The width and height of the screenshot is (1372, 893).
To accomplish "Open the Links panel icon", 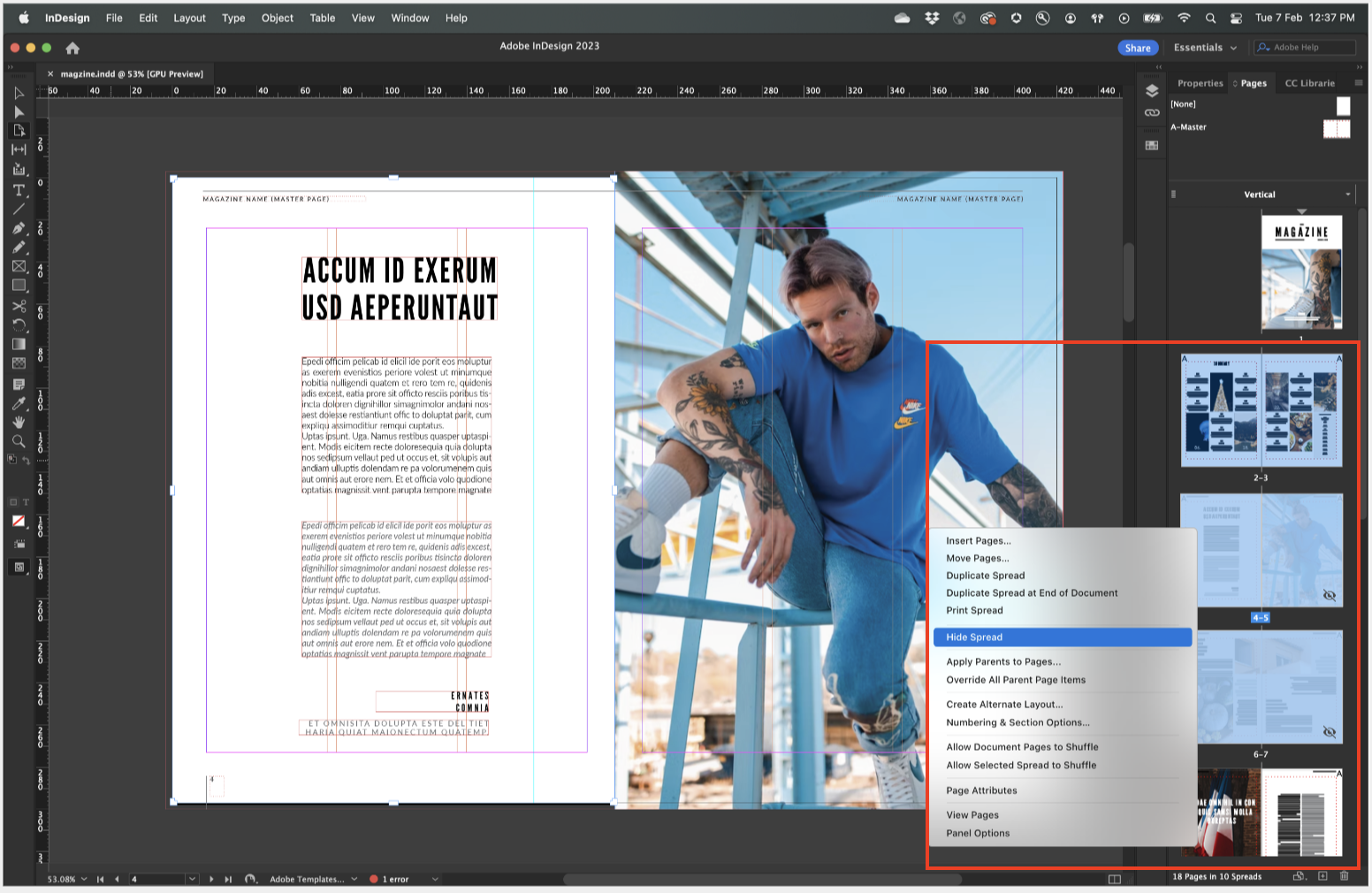I will click(x=1152, y=112).
